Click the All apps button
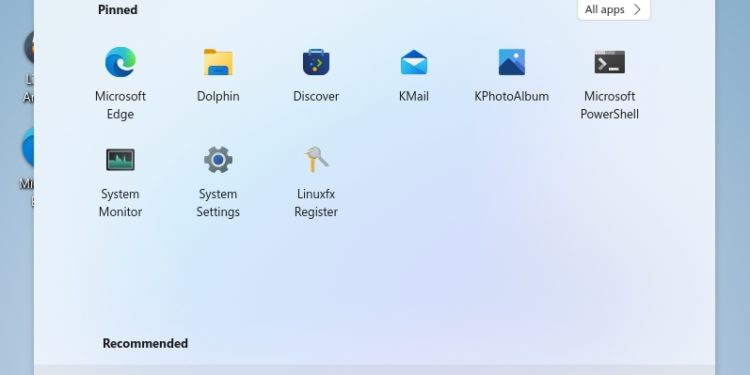Image resolution: width=750 pixels, height=375 pixels. [x=614, y=10]
